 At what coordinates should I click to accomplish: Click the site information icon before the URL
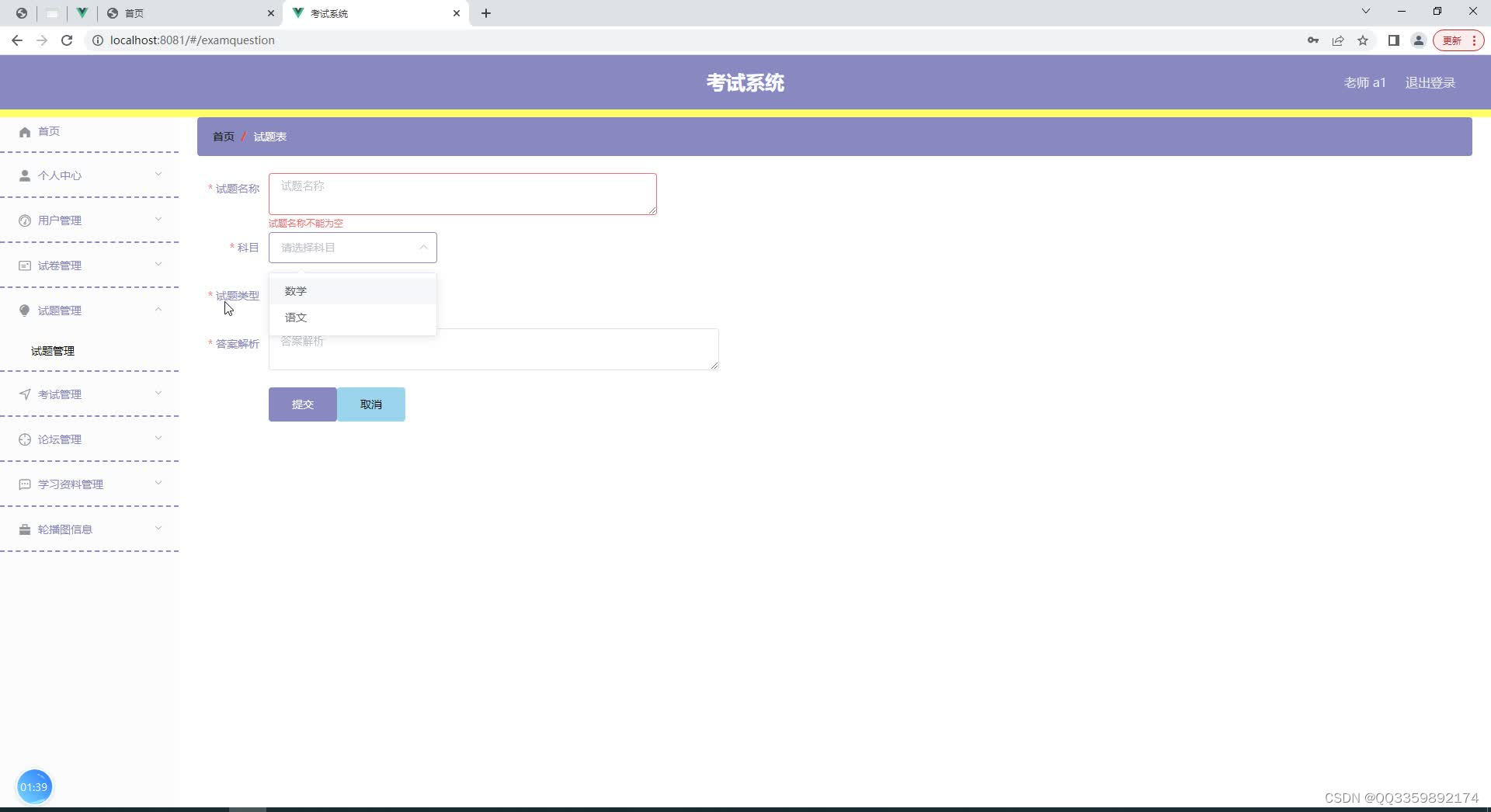(98, 40)
